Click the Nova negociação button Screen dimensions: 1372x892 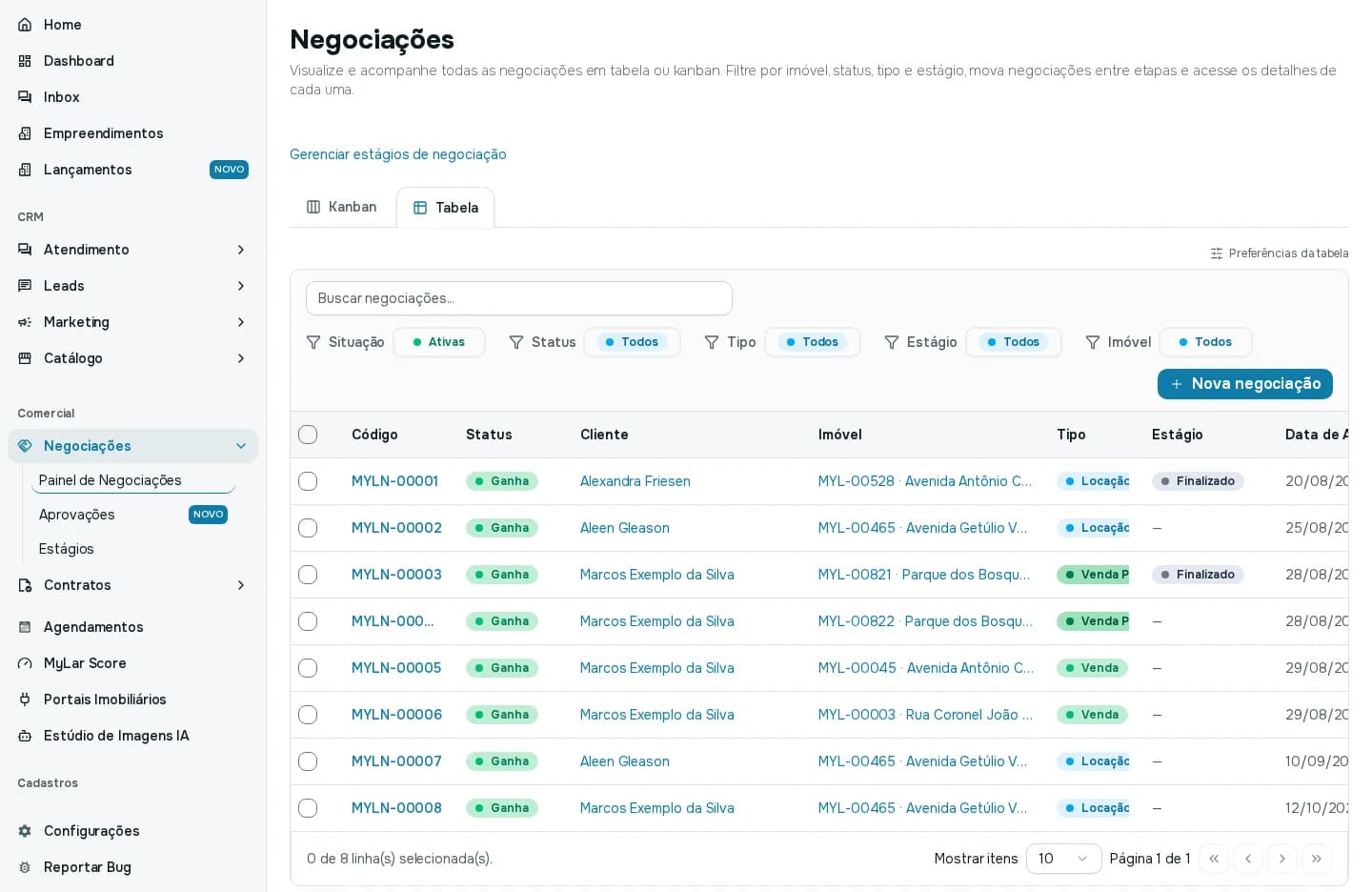click(x=1245, y=384)
